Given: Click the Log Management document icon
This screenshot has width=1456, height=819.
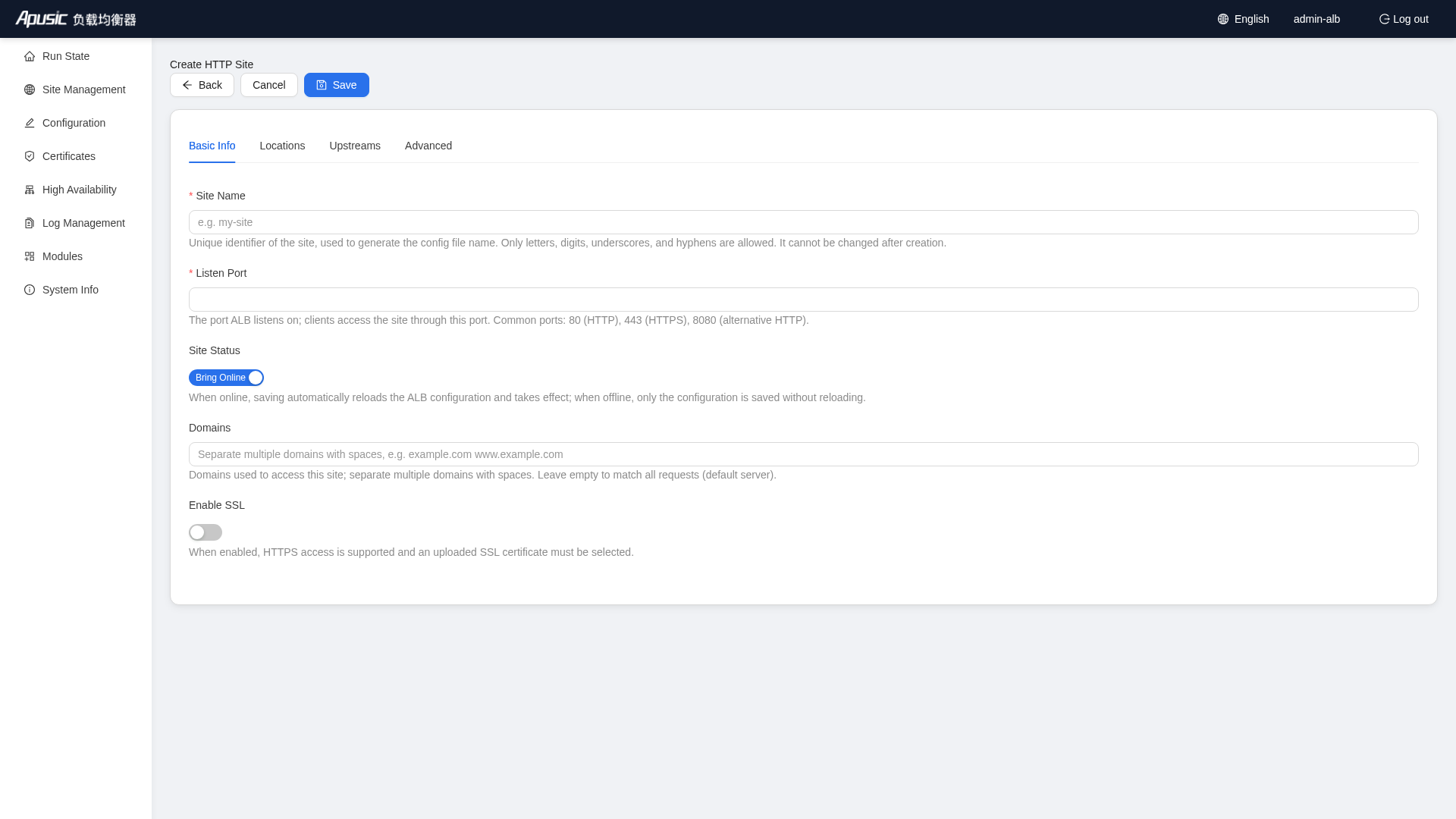Looking at the screenshot, I should (30, 223).
